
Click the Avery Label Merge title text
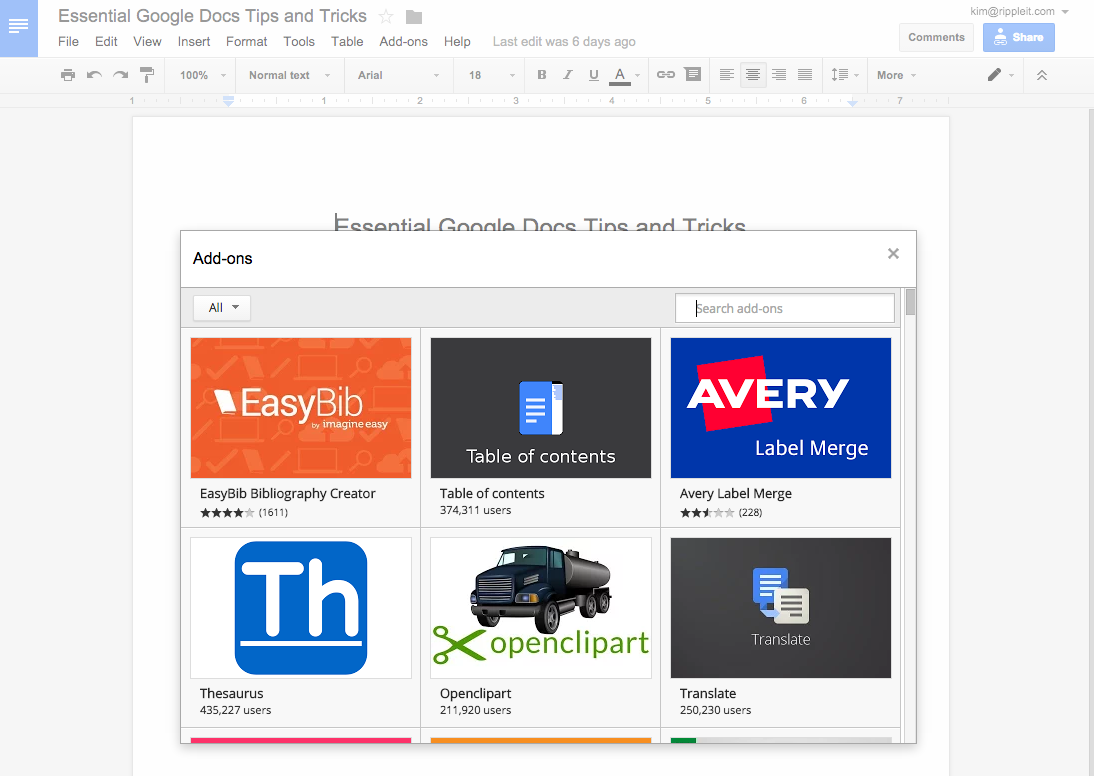[x=735, y=493]
